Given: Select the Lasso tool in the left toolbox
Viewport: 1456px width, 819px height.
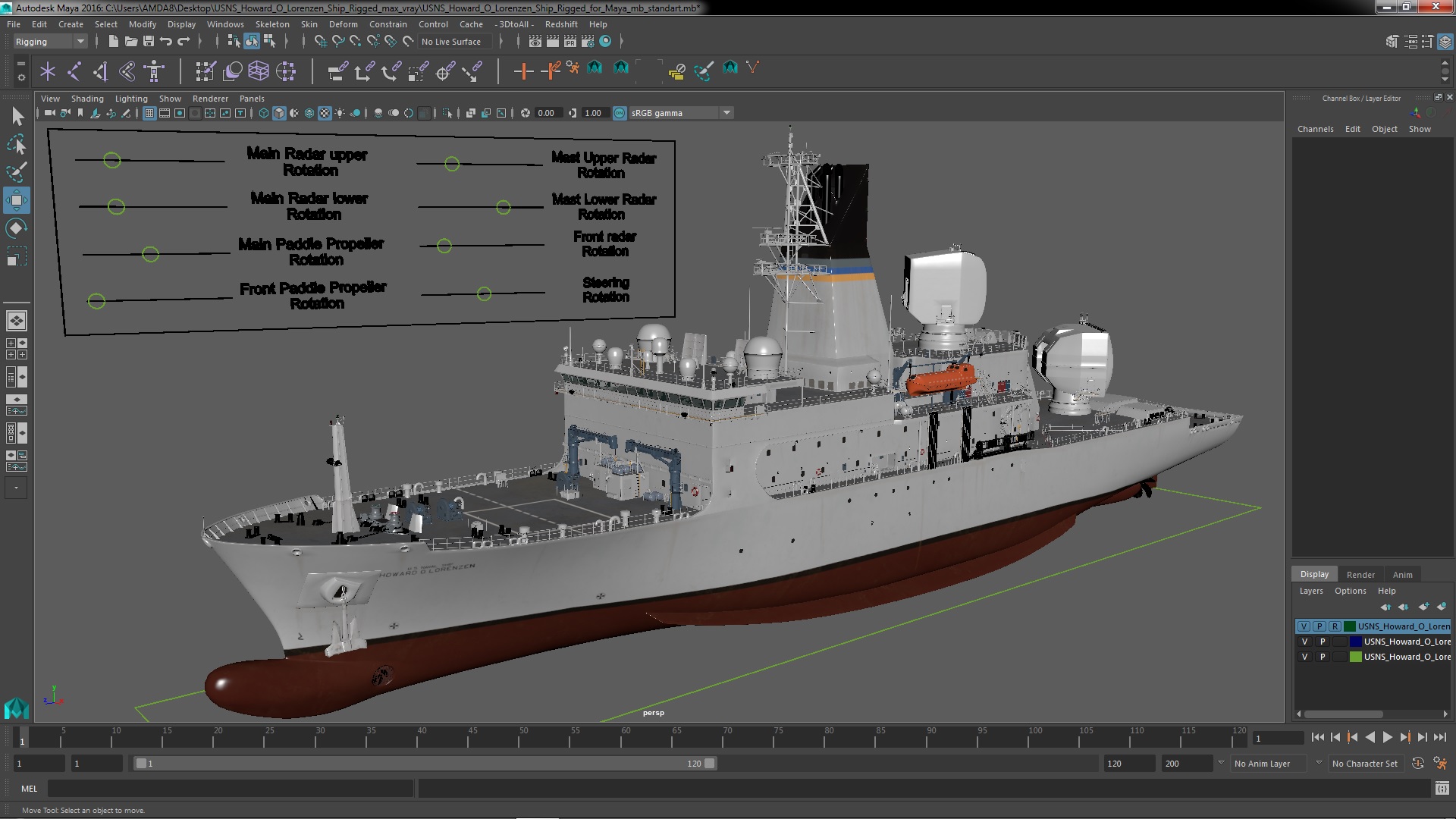Looking at the screenshot, I should (x=16, y=144).
